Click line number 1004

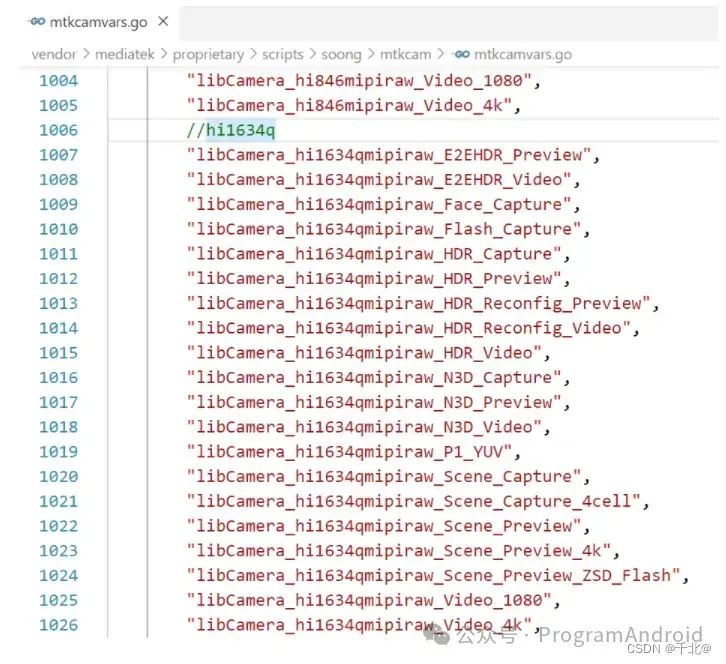58,81
